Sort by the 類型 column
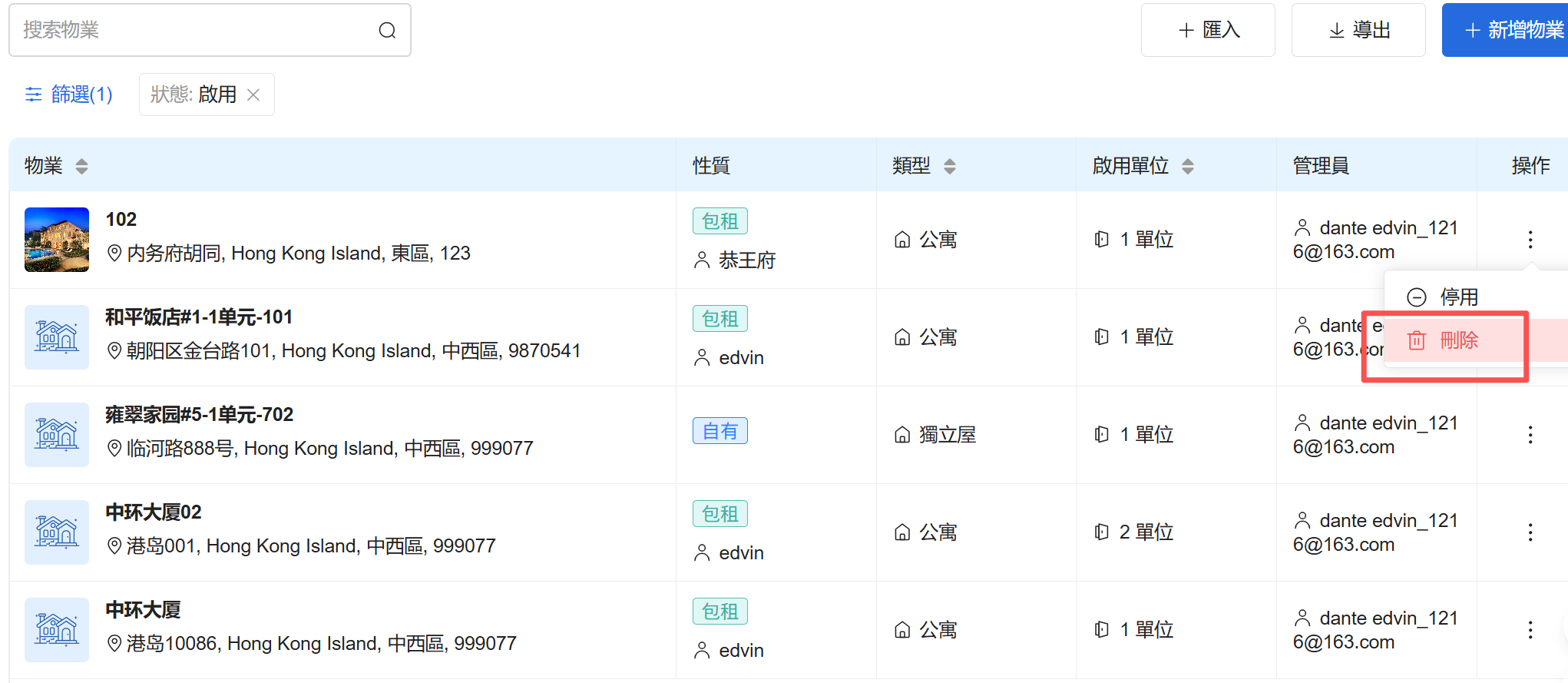Viewport: 1568px width, 683px height. [x=950, y=166]
